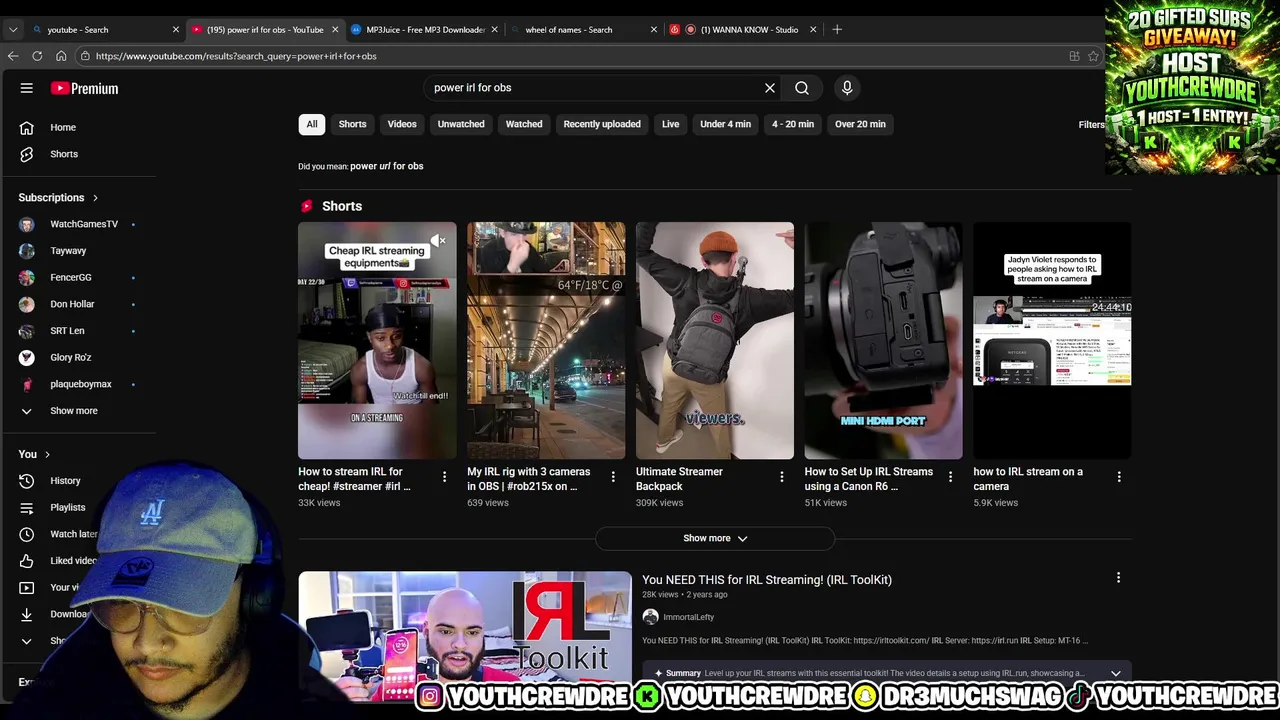
Task: Click the YouTube Premium logo
Action: 85,88
